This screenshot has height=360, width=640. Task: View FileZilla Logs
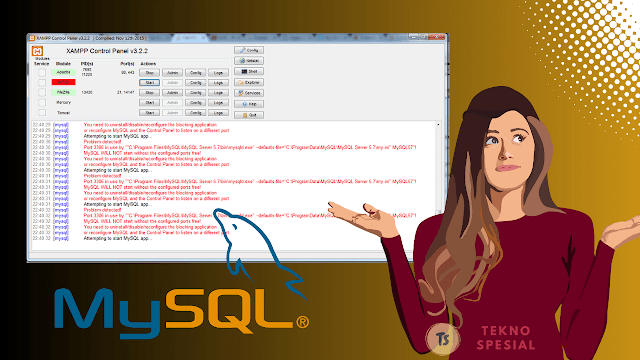click(218, 93)
